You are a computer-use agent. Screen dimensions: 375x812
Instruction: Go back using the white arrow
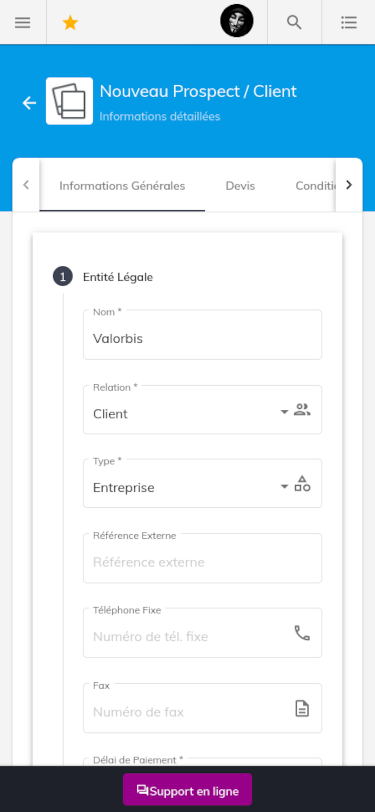point(29,103)
